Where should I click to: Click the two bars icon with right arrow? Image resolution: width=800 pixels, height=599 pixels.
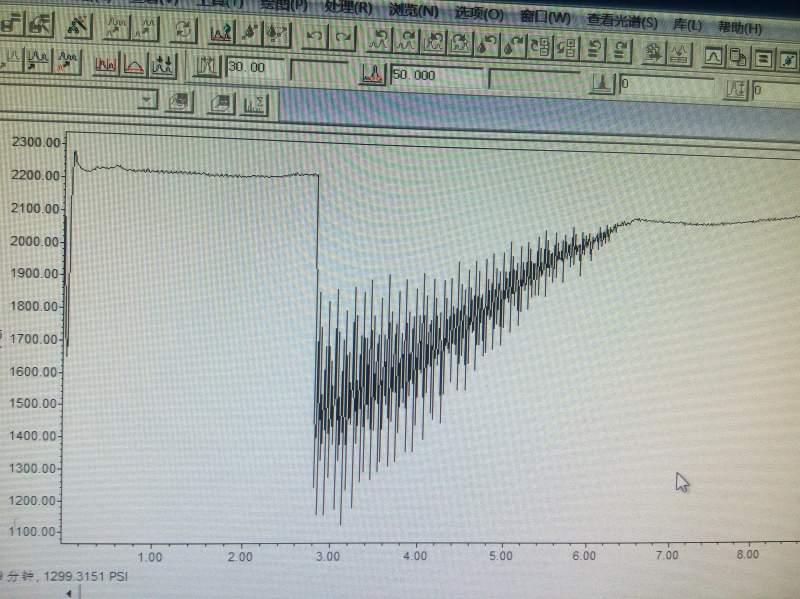(x=620, y=51)
